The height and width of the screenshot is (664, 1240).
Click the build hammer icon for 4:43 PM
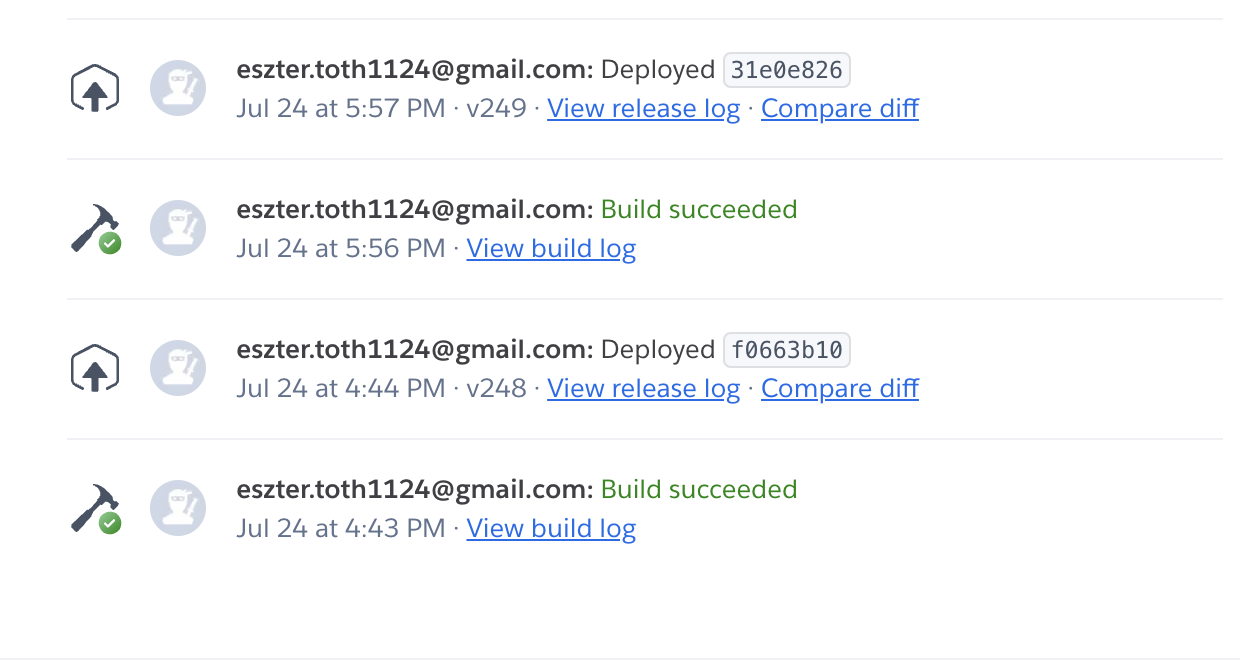pyautogui.click(x=96, y=509)
